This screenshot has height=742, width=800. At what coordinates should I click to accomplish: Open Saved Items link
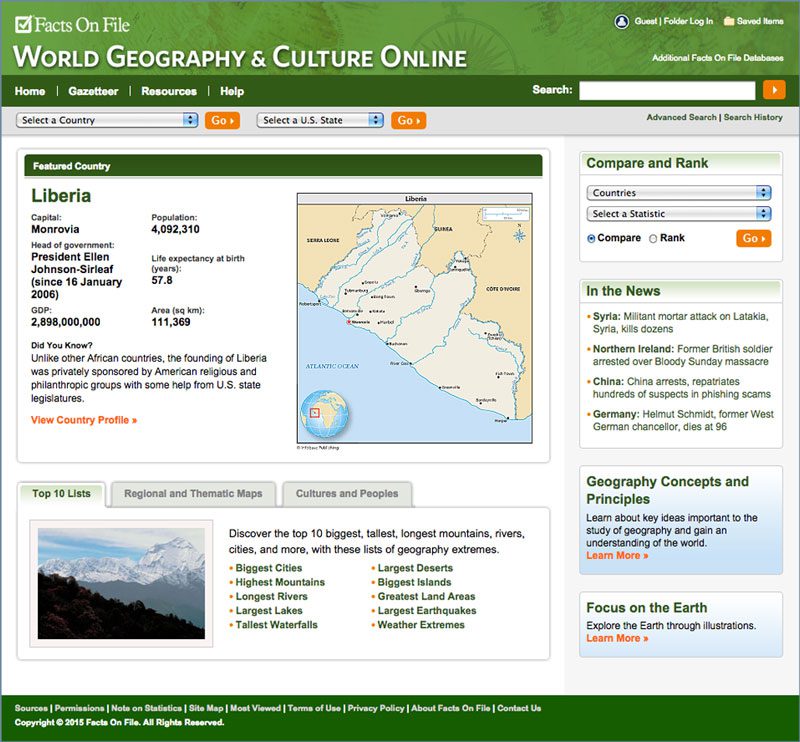click(760, 21)
